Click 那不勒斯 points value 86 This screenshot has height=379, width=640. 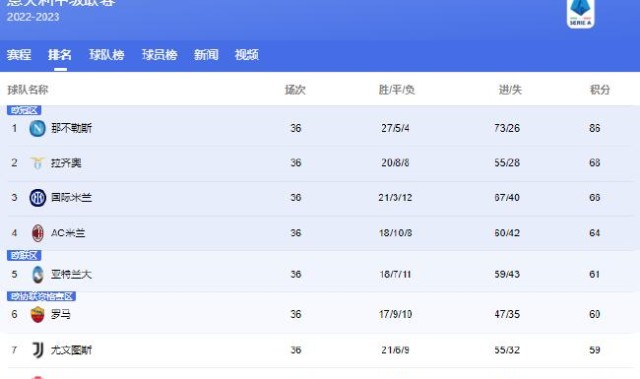click(595, 128)
